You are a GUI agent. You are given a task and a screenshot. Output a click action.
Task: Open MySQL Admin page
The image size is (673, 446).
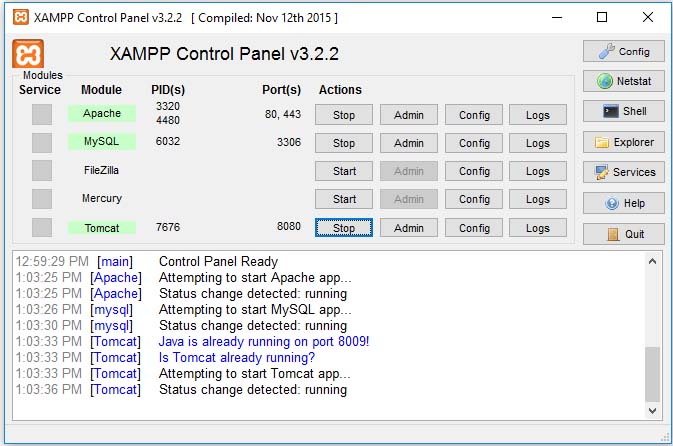click(x=409, y=143)
